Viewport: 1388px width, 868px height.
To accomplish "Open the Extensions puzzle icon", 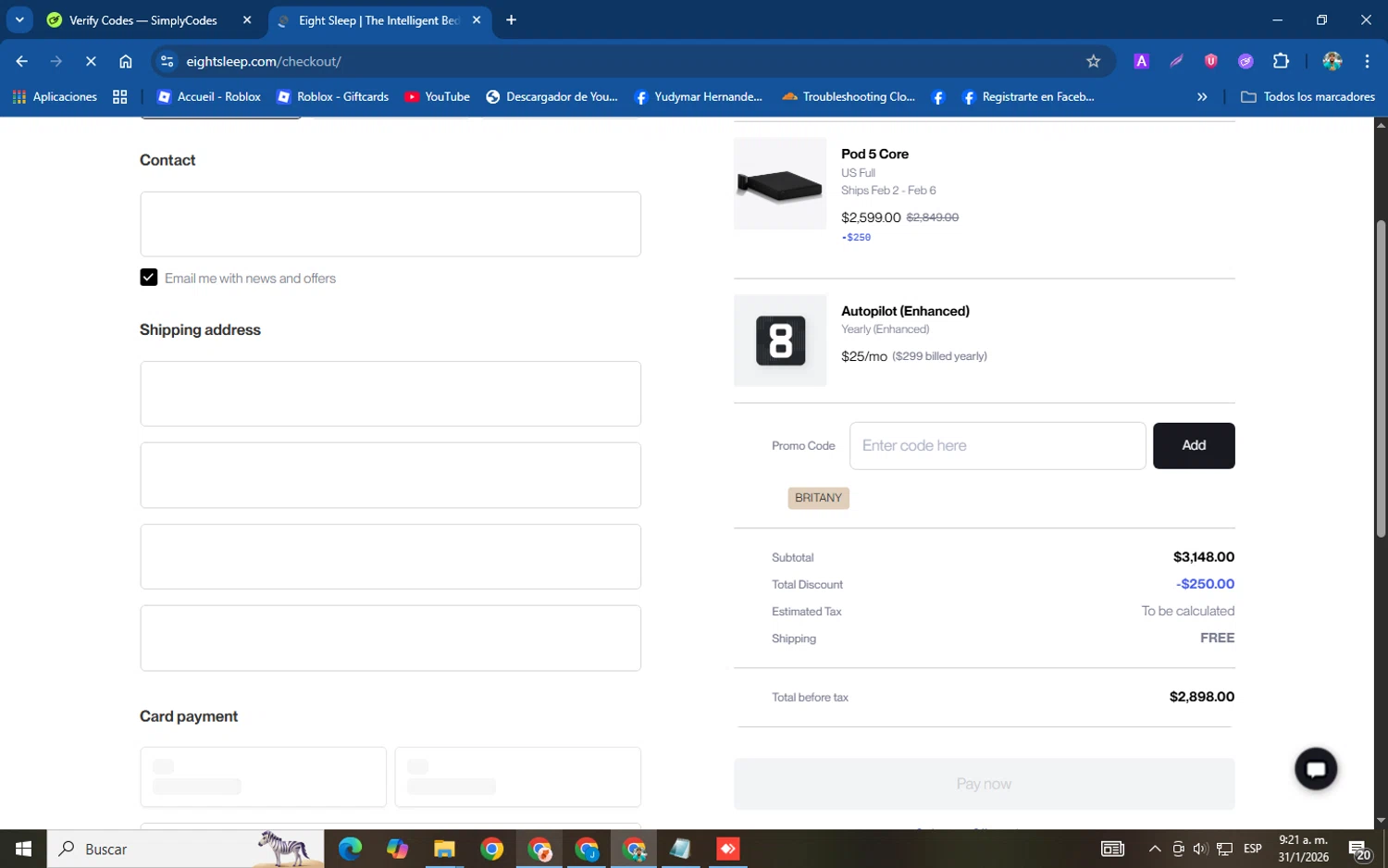I will pyautogui.click(x=1281, y=61).
